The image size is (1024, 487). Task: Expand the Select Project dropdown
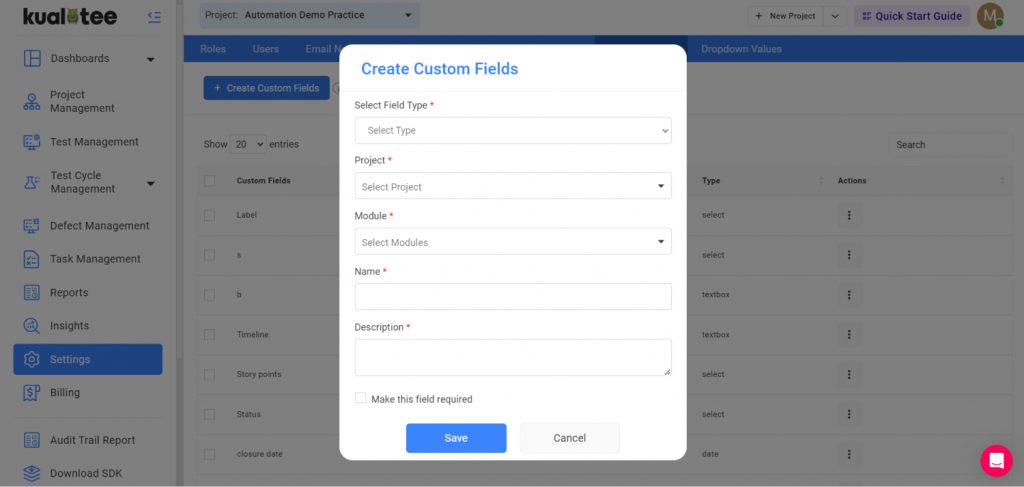click(513, 186)
